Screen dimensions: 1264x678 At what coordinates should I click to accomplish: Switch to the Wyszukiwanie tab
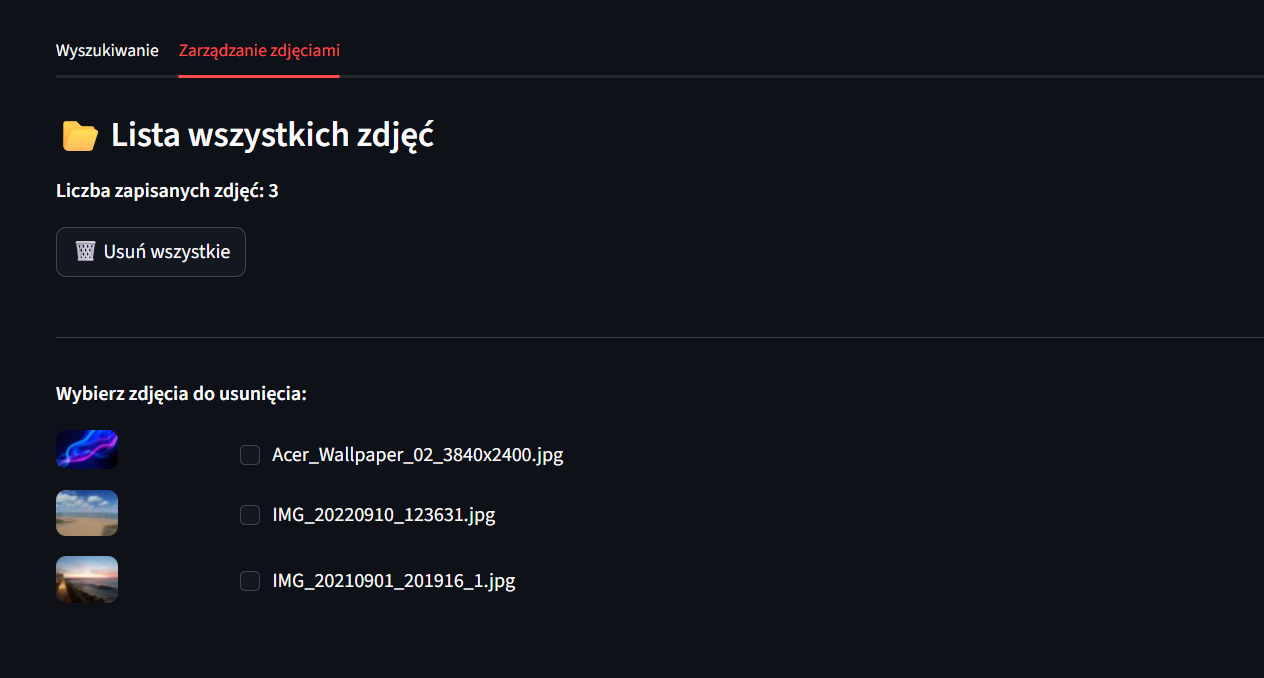click(107, 50)
